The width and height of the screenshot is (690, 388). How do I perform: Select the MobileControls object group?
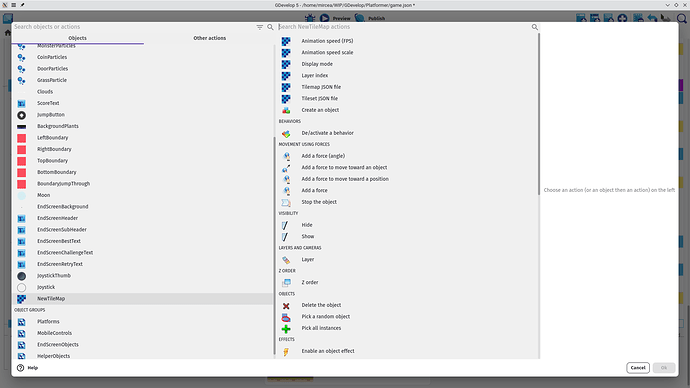click(x=143, y=333)
